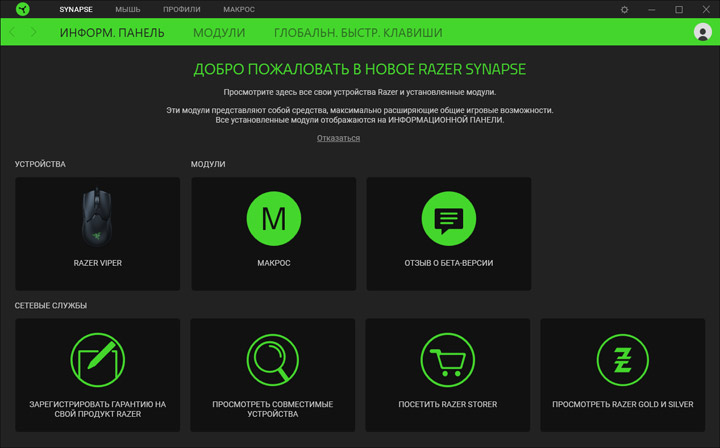Open settings gear icon
Image resolution: width=720 pixels, height=448 pixels.
click(624, 9)
